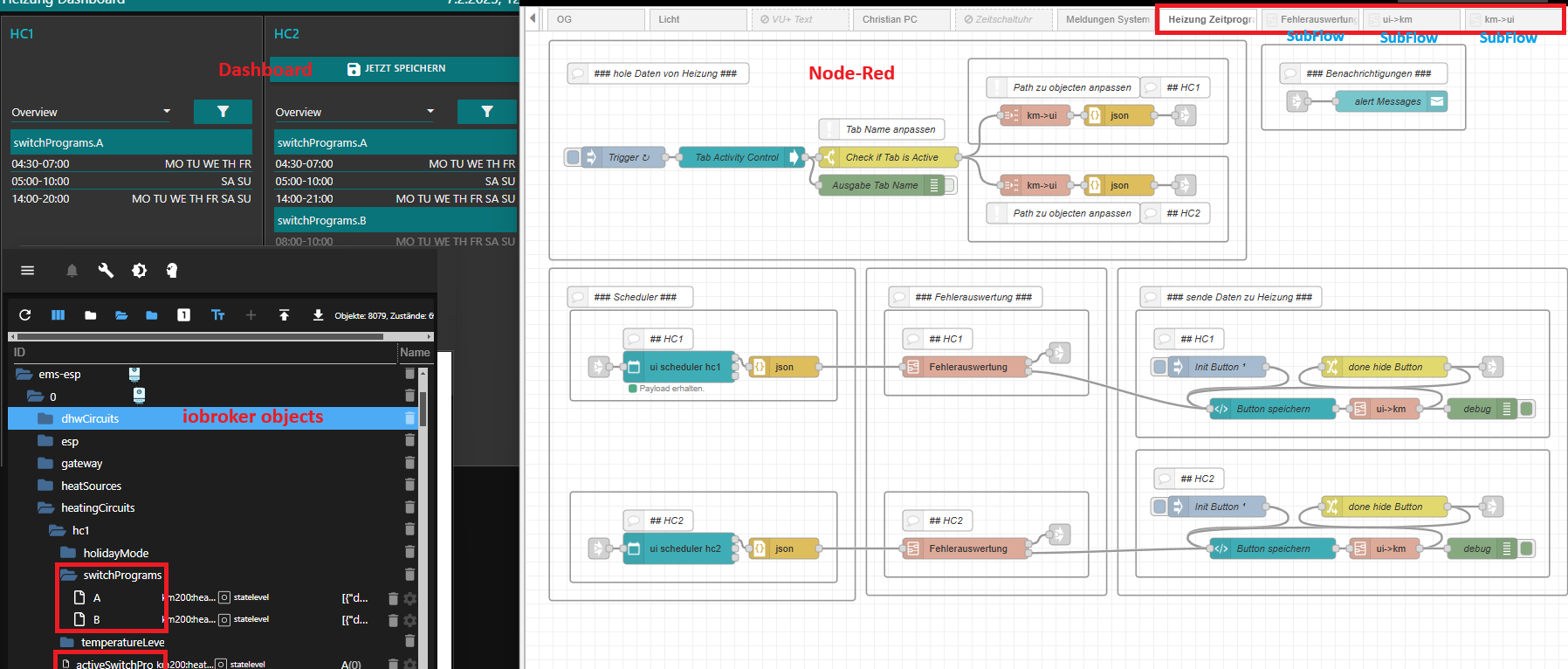Open the disabled Zeitschaltuhr tab

(x=1004, y=19)
